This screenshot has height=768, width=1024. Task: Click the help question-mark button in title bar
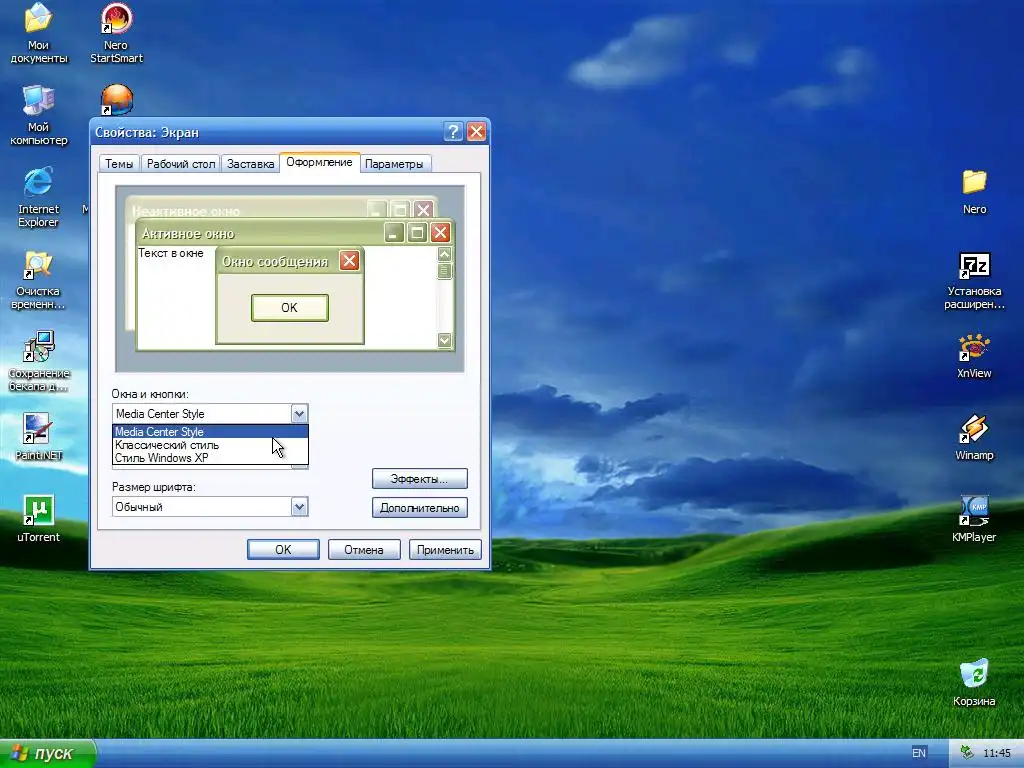tap(453, 131)
